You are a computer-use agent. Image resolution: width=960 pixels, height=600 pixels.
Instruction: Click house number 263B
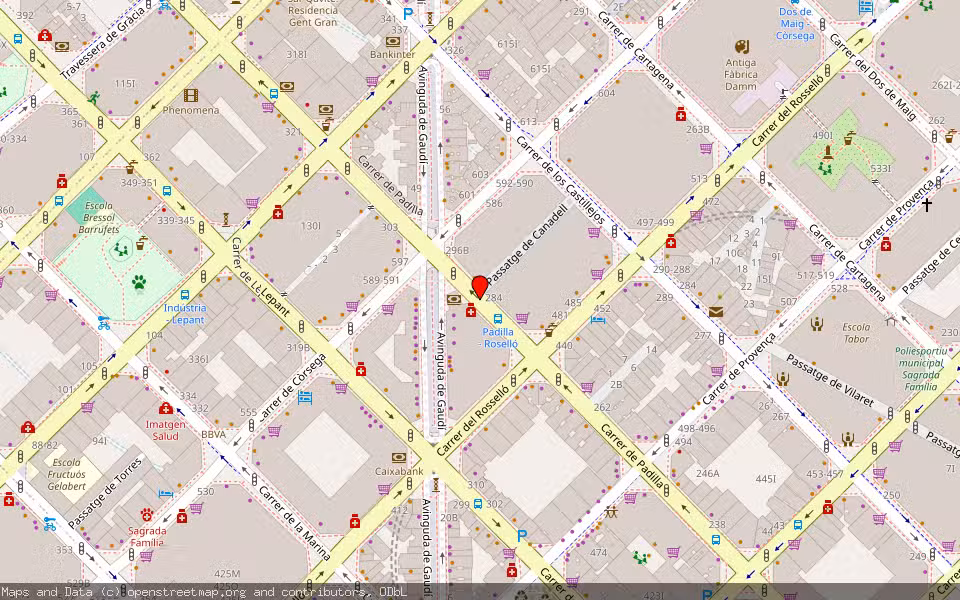tap(697, 130)
